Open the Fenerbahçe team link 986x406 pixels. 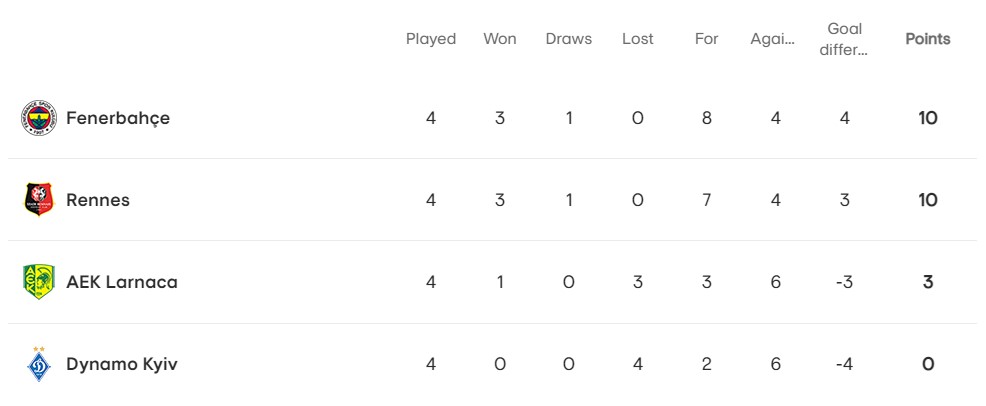click(118, 118)
